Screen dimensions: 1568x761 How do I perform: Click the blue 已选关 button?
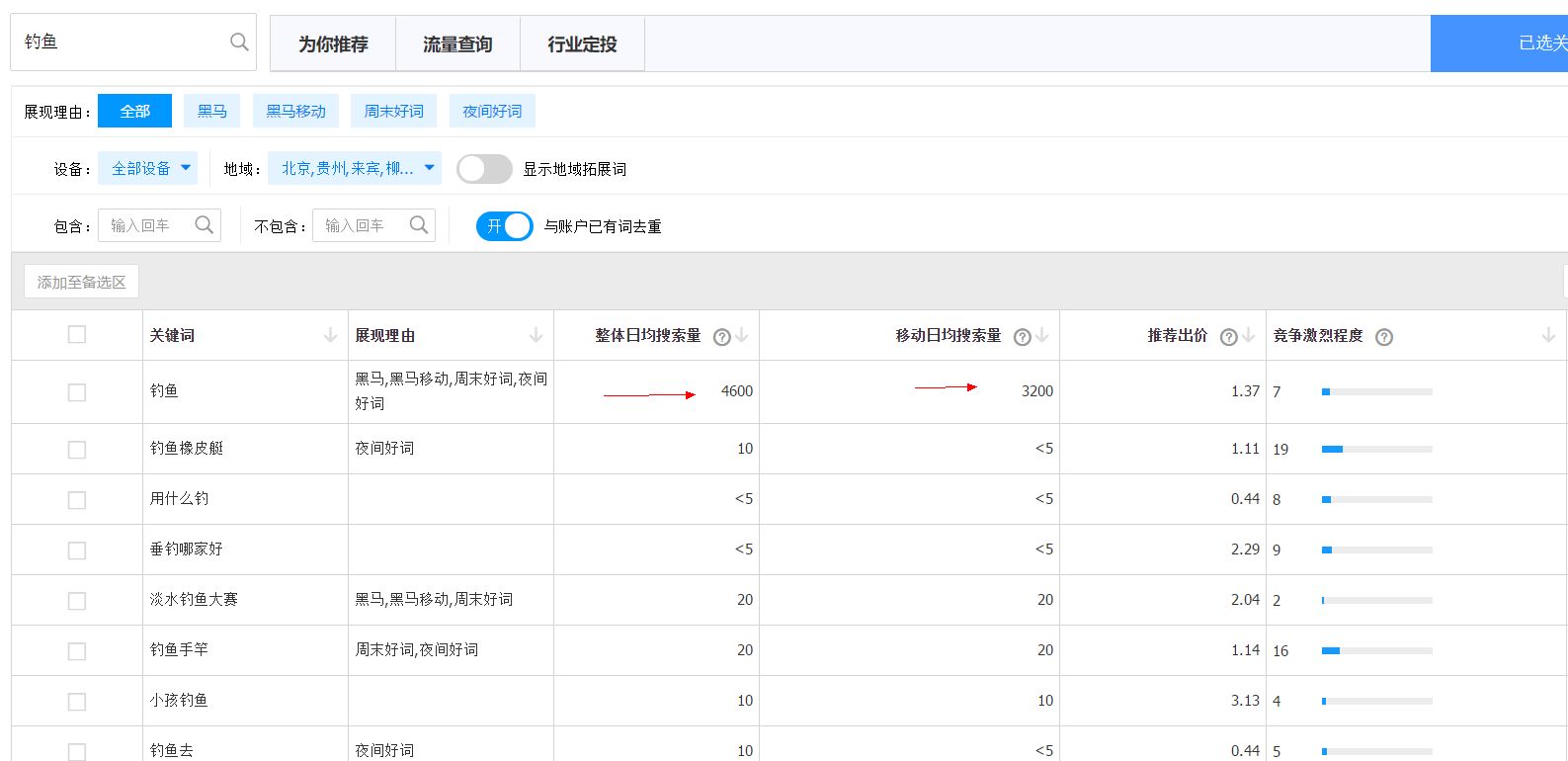1499,43
